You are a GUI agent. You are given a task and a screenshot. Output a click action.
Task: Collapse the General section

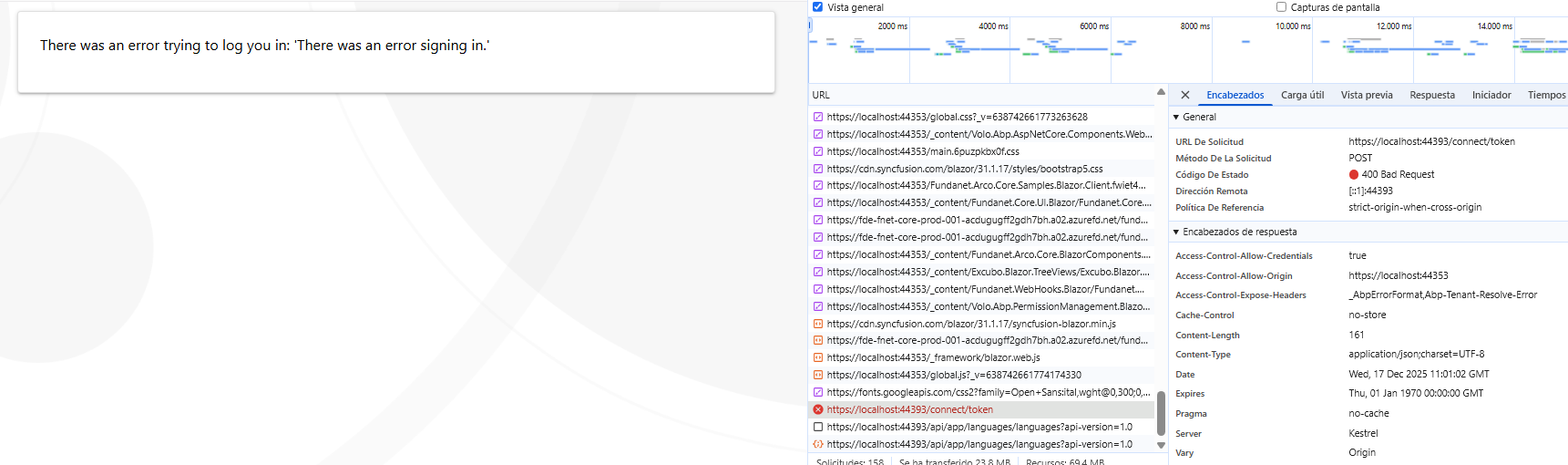pos(1176,117)
